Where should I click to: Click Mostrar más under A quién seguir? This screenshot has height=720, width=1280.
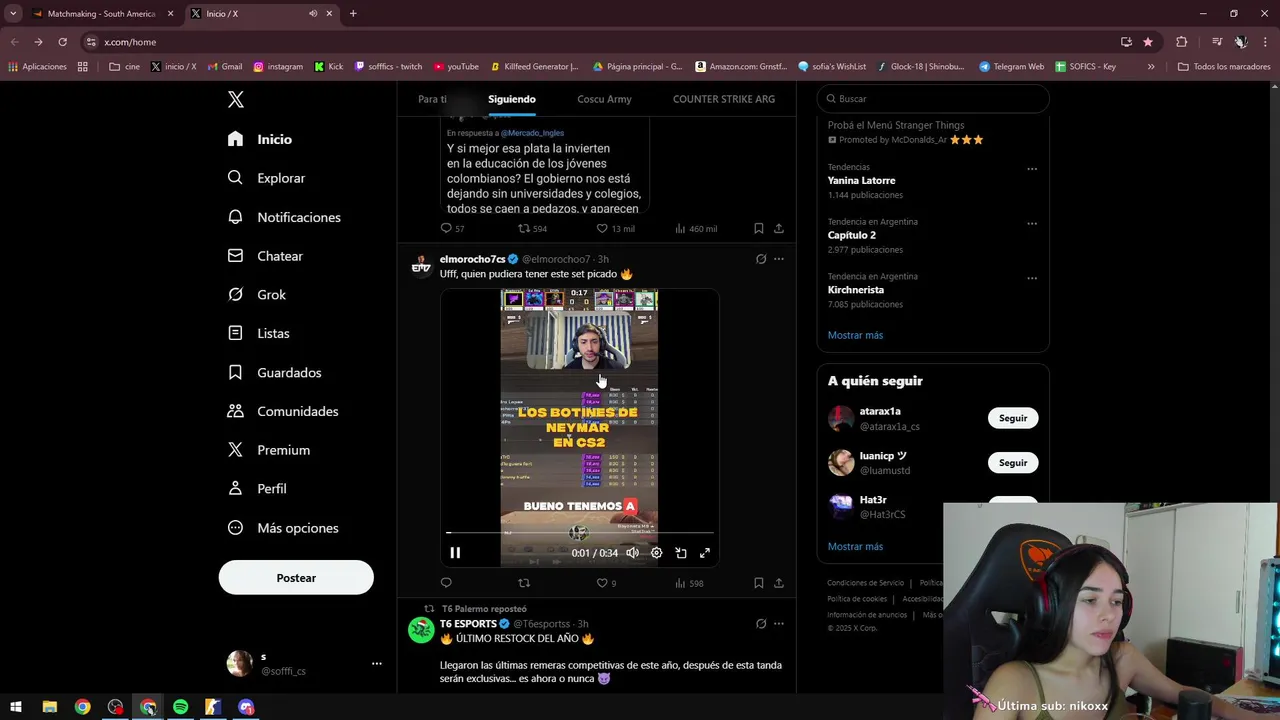coord(855,547)
